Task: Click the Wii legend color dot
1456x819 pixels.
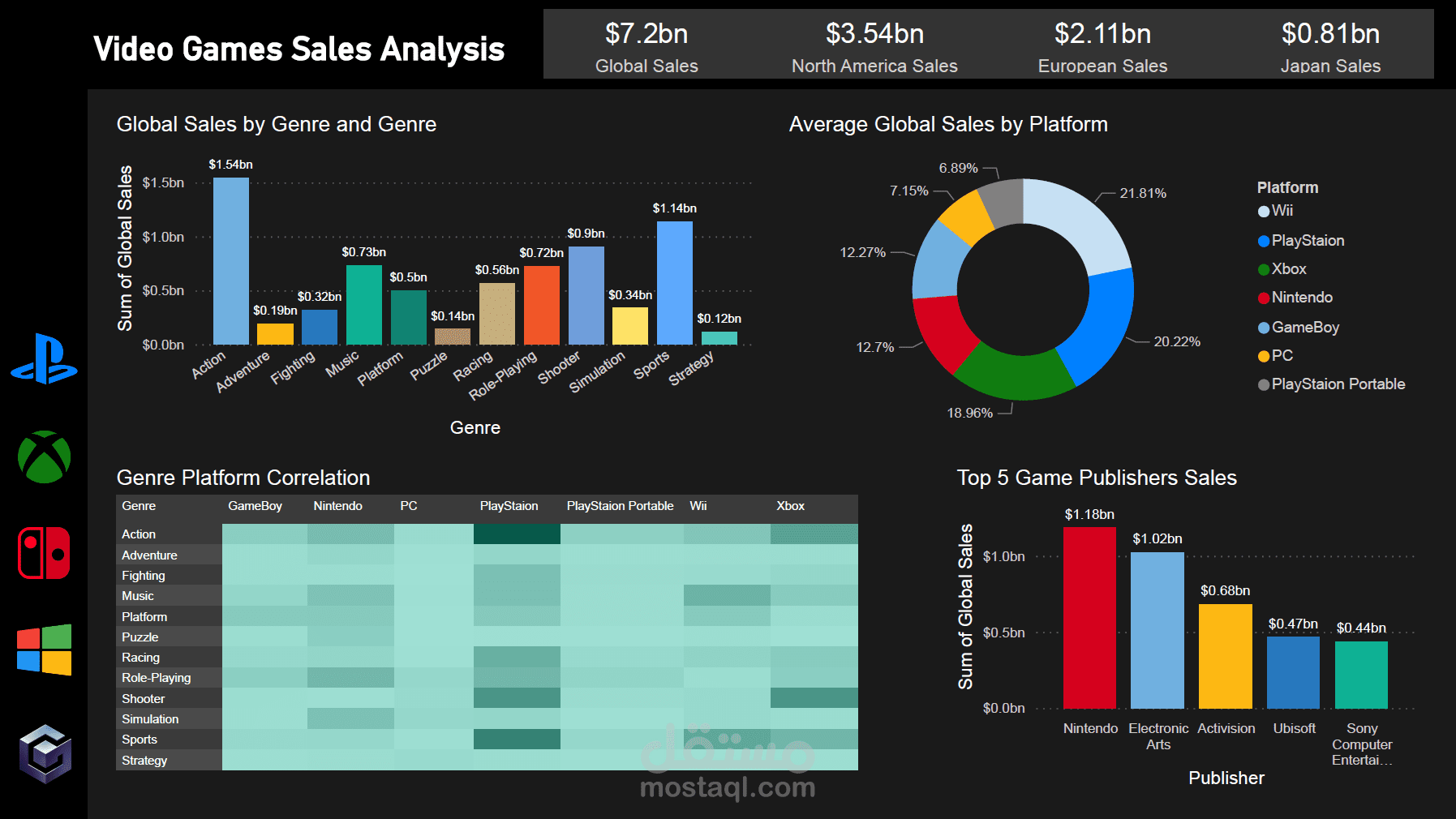Action: point(1264,211)
